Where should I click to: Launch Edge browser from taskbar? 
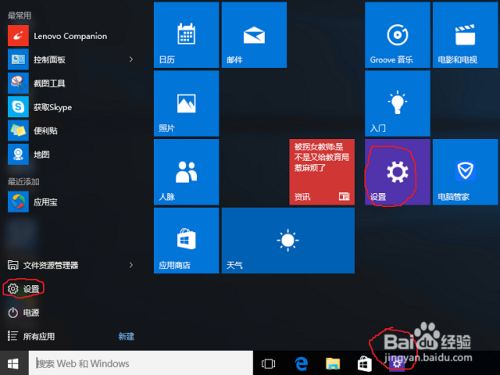click(x=301, y=363)
